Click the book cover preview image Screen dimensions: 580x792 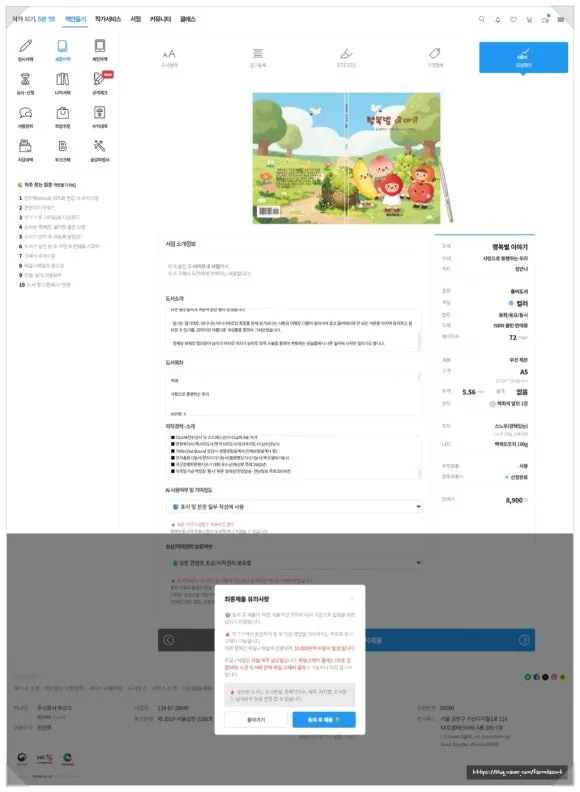(347, 158)
